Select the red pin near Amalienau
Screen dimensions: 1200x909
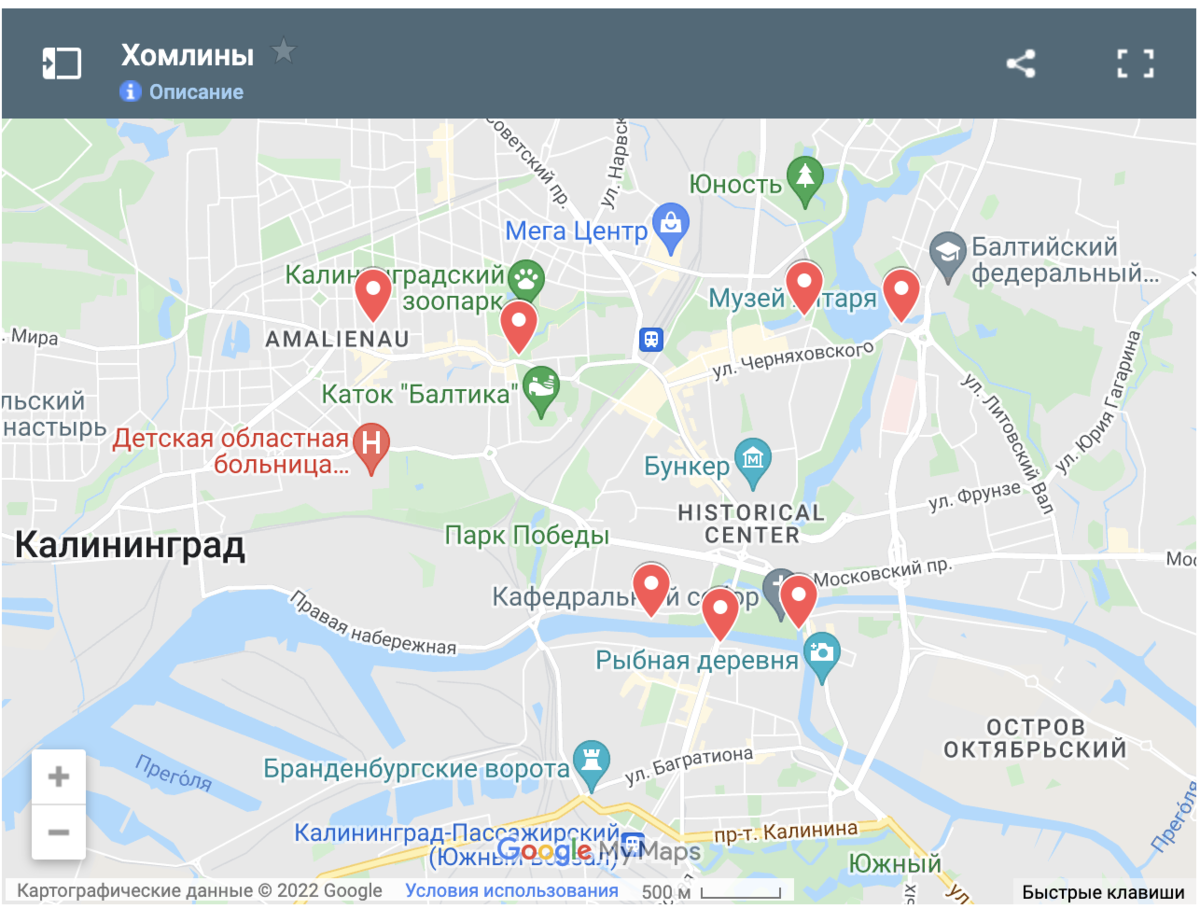point(373,294)
